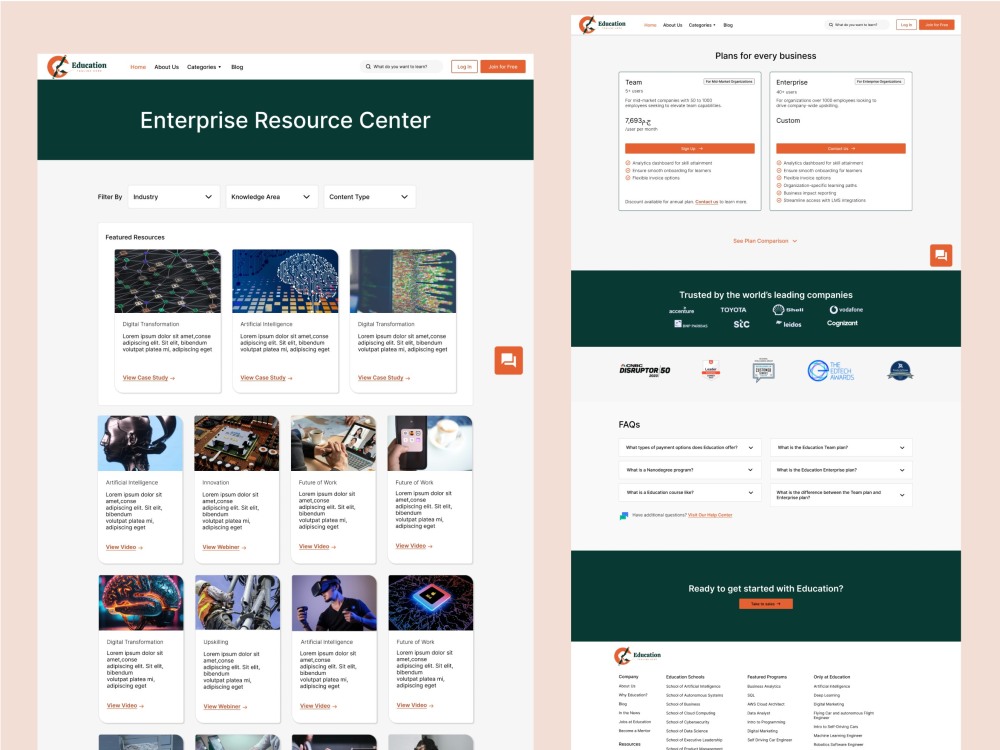Click the Education logo in Resource Center header
This screenshot has width=1000, height=750.
click(77, 66)
